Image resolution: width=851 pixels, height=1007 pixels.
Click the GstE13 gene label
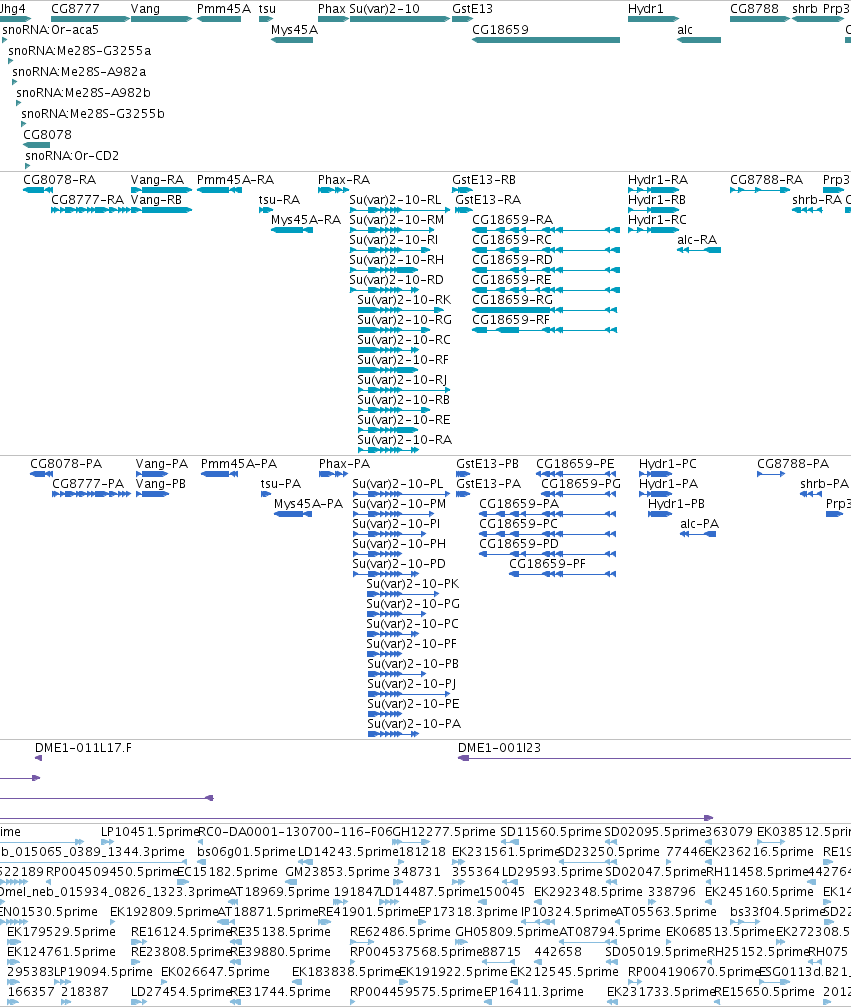(473, 9)
